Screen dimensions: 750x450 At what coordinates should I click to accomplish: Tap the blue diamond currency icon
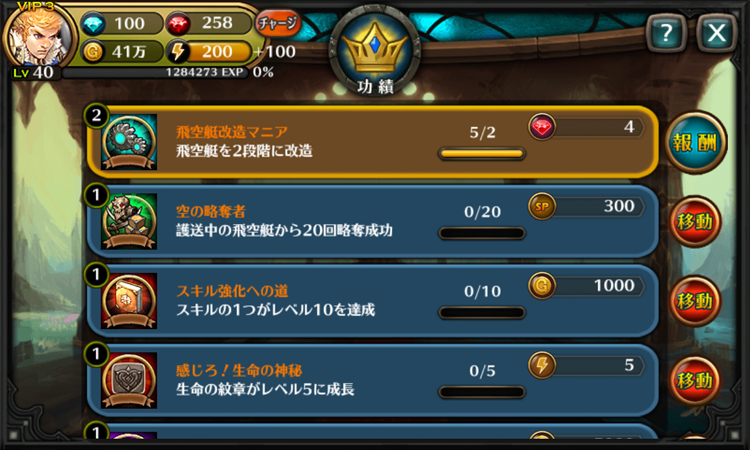pos(93,24)
